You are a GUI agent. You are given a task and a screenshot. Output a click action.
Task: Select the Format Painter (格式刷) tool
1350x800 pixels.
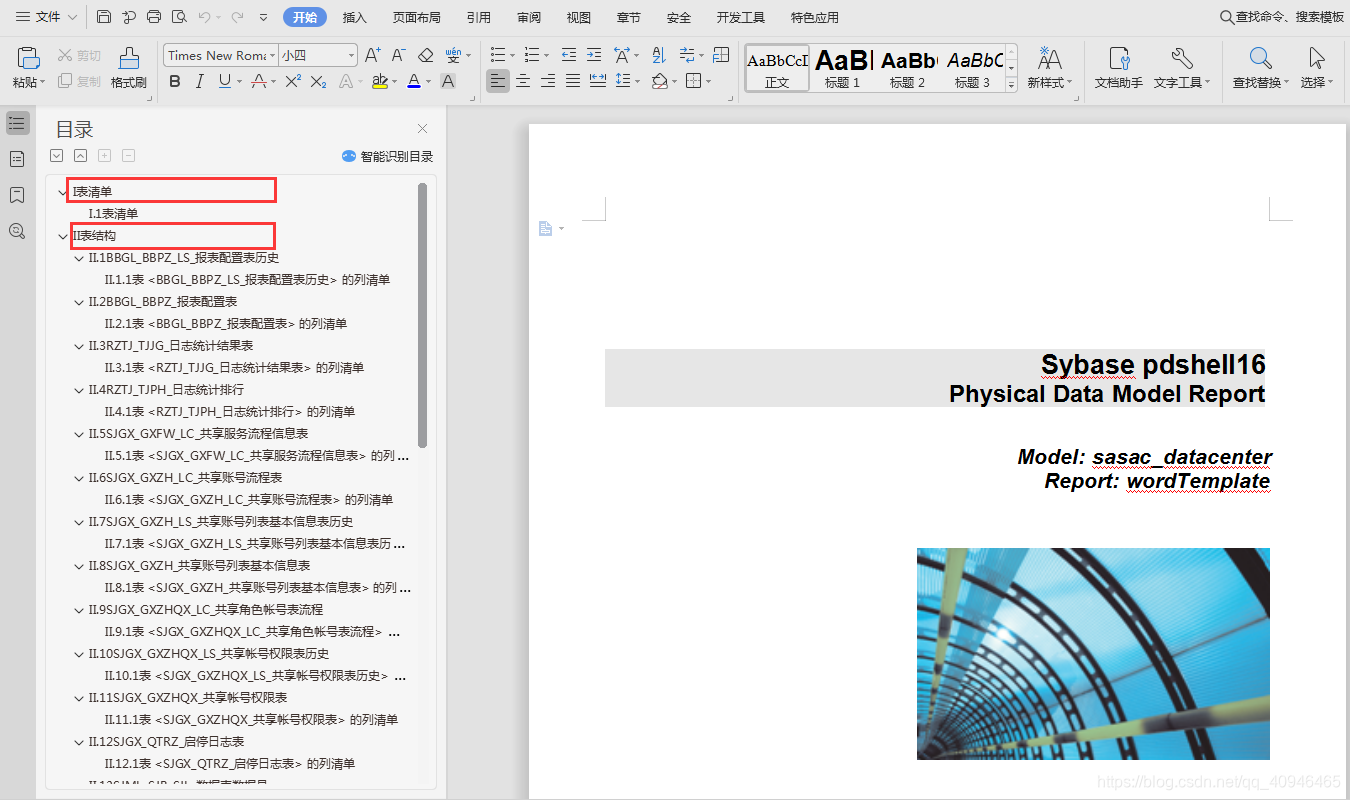[x=129, y=68]
